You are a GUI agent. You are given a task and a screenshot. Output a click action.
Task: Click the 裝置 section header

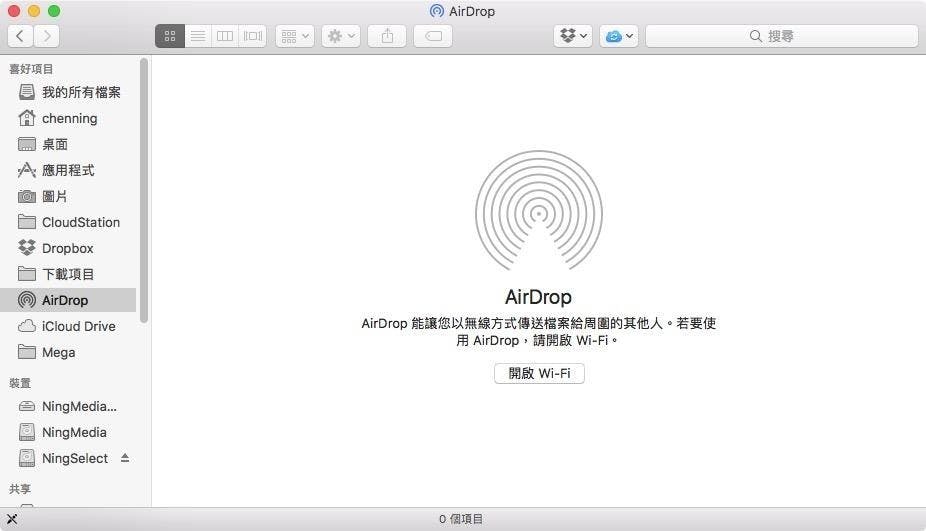[20, 383]
